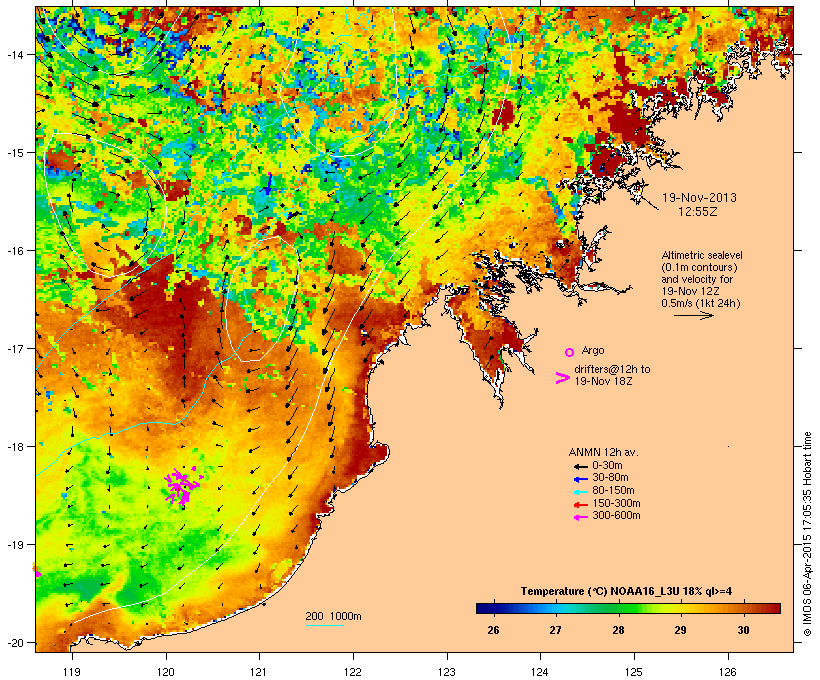Click the time label 12:55Z

698,212
